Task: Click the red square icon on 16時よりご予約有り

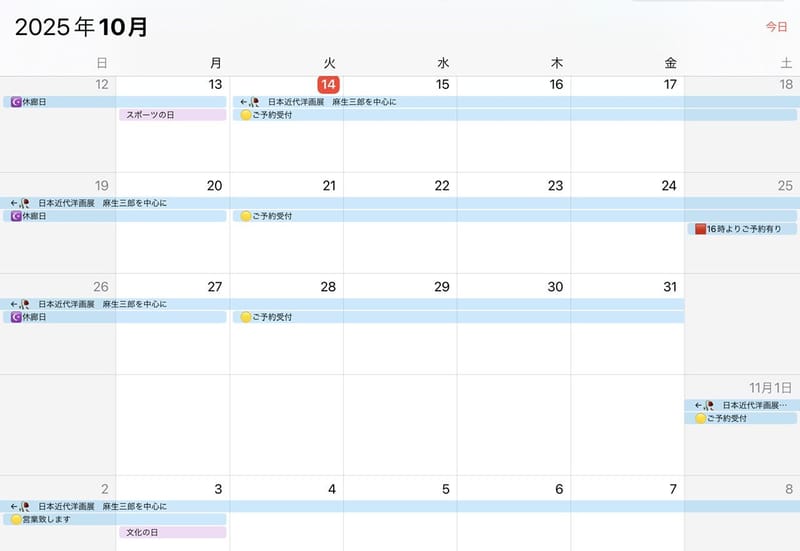Action: [701, 229]
